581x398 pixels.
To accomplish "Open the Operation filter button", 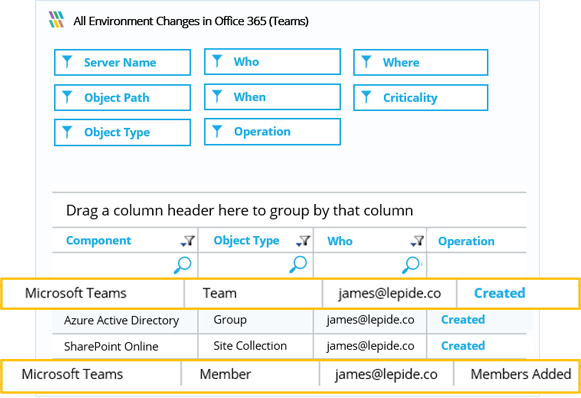I will (272, 132).
